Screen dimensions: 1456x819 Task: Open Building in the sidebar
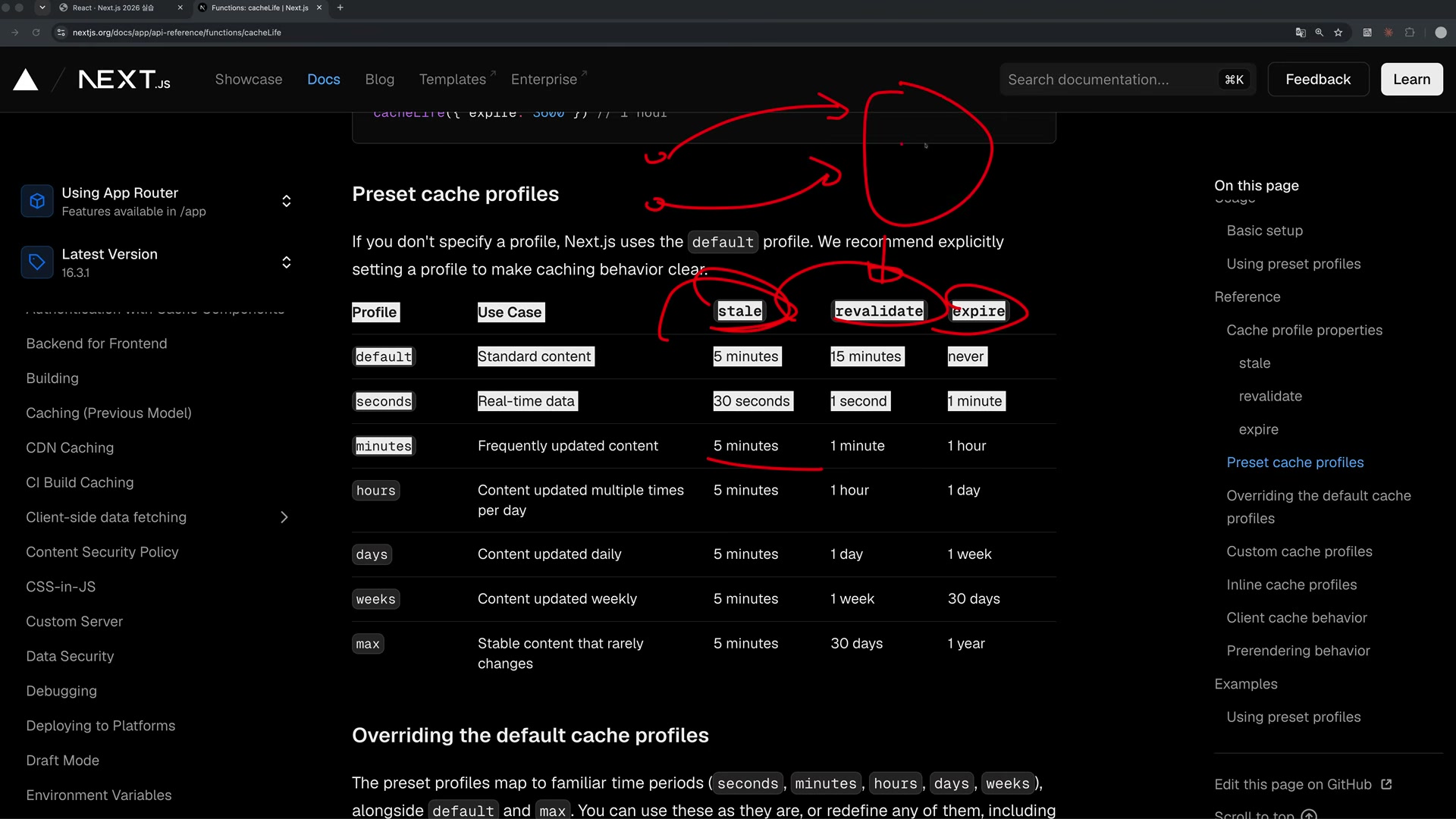(x=52, y=378)
